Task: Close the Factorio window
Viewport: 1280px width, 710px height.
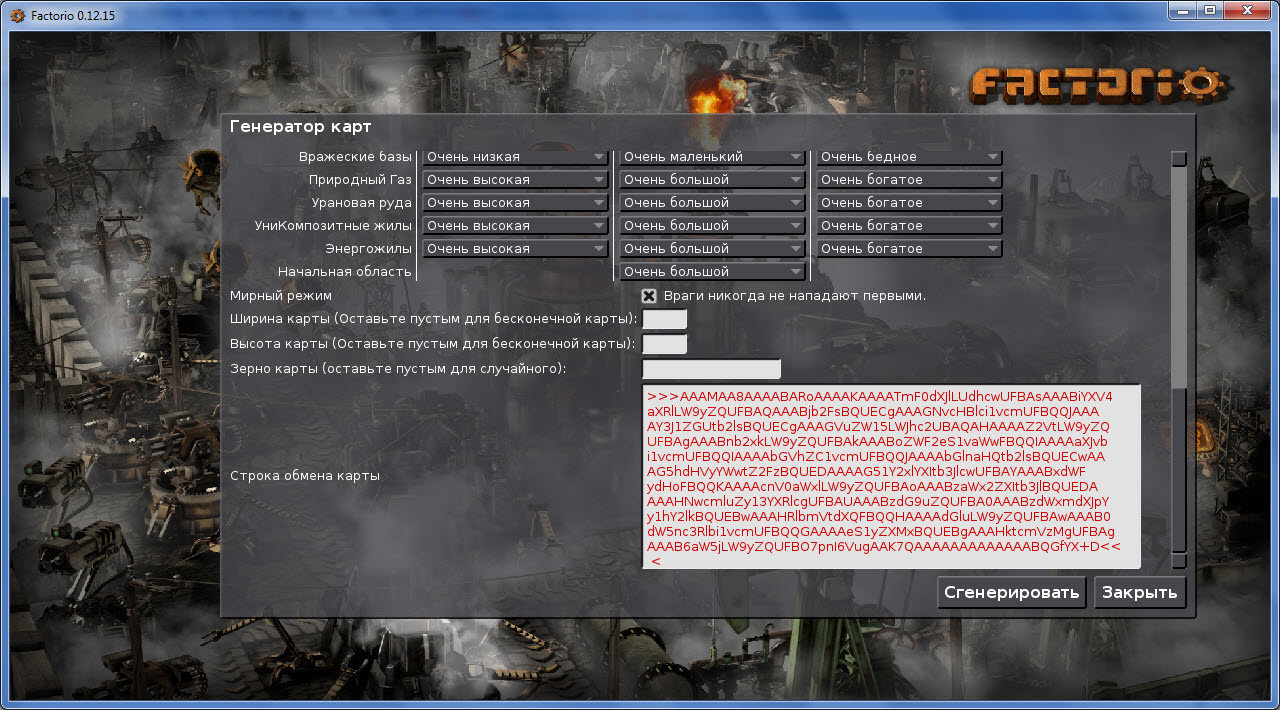Action: coord(1247,10)
